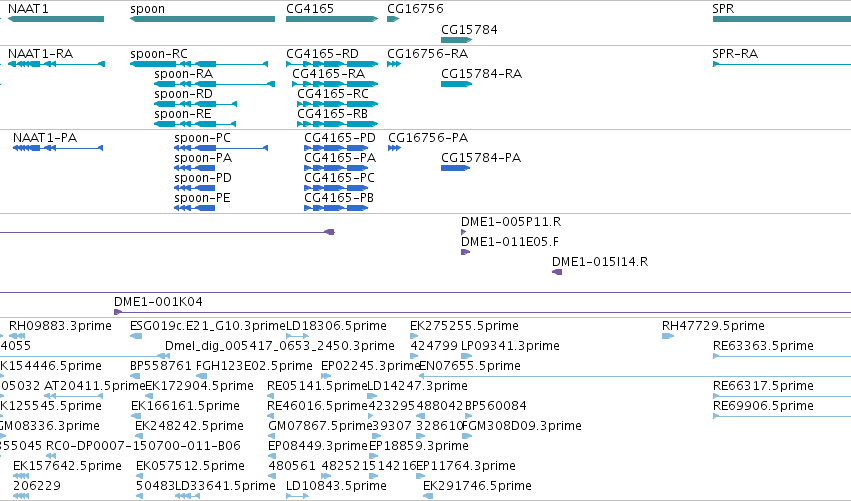Select the CG4165-RA transcript label
This screenshot has width=851, height=501.
(328, 74)
